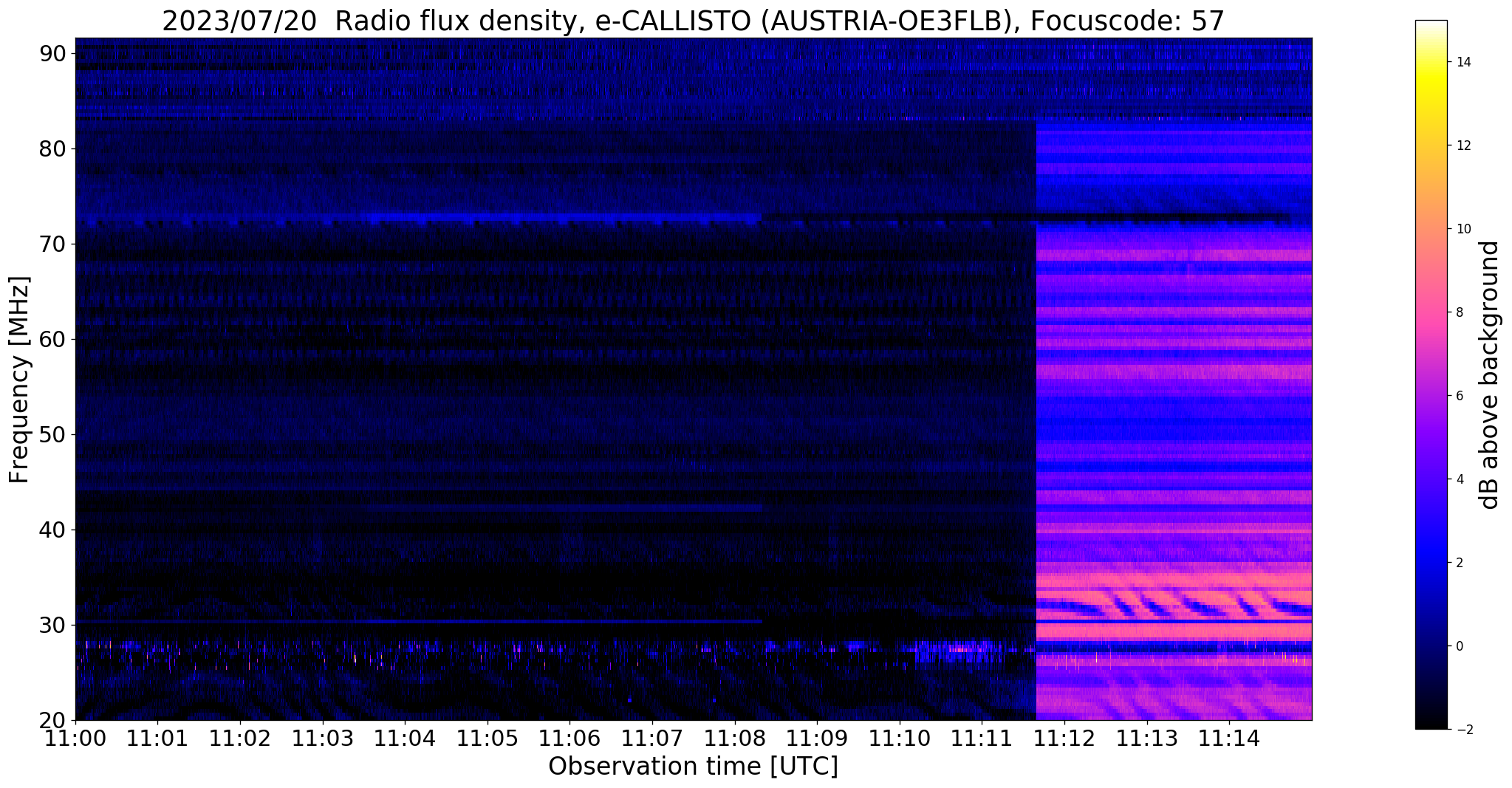
Task: Click the 11:05 time tick label
Action: 488,737
